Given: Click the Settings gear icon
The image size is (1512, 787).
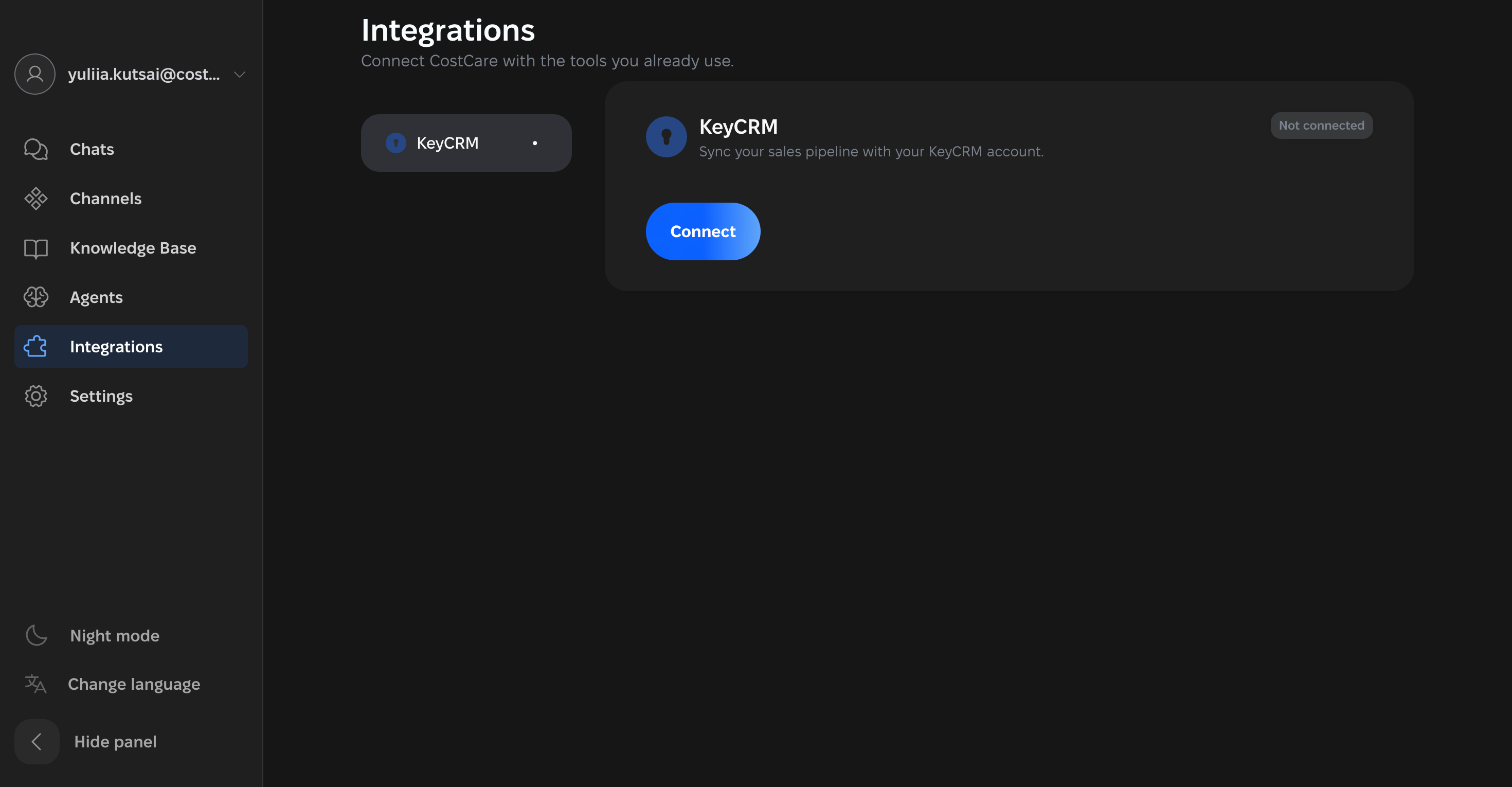Looking at the screenshot, I should tap(36, 396).
